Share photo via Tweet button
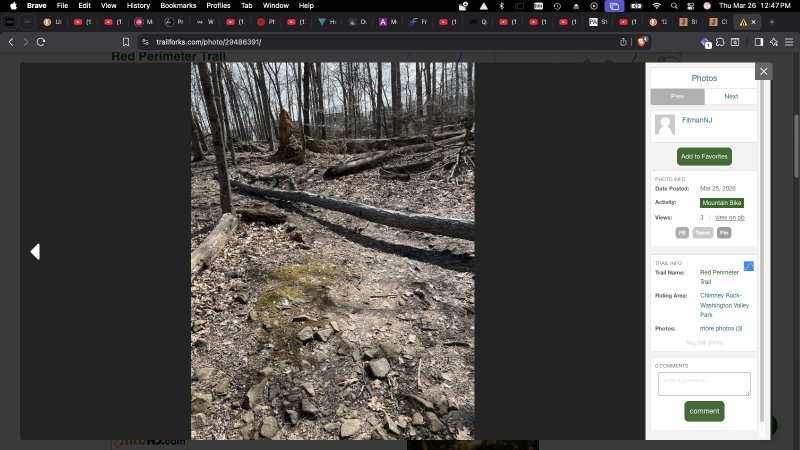 702,233
